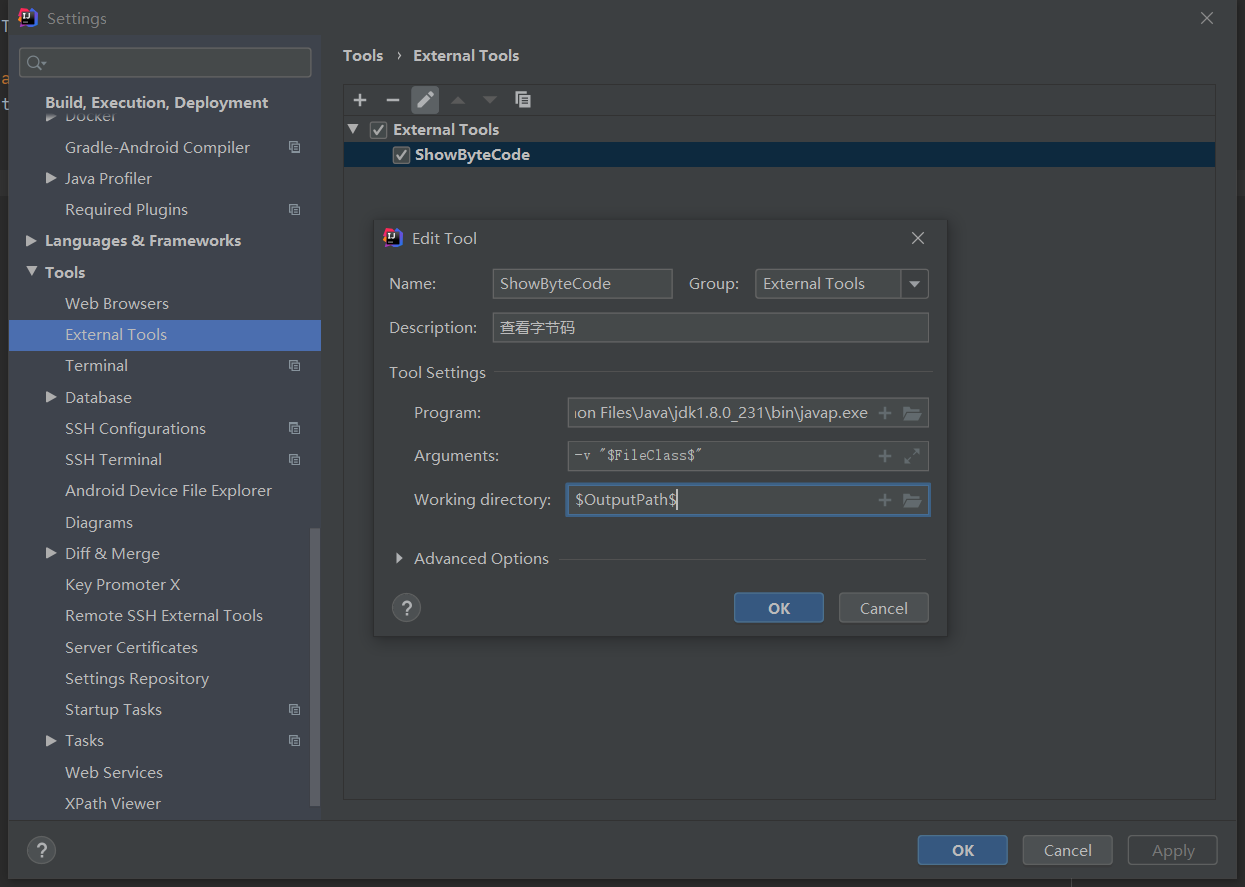The image size is (1245, 887).
Task: Open Web Services settings
Action: click(x=114, y=773)
